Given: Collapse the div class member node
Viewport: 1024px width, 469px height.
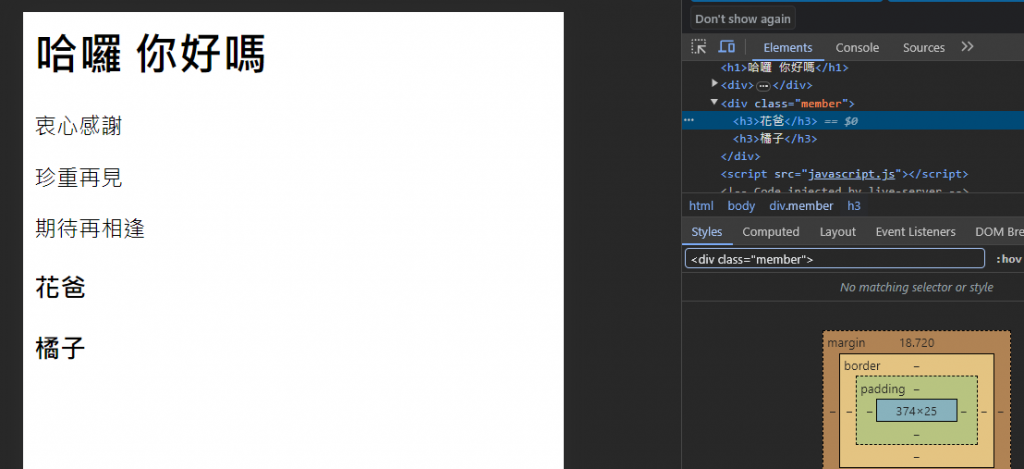Looking at the screenshot, I should (x=714, y=102).
